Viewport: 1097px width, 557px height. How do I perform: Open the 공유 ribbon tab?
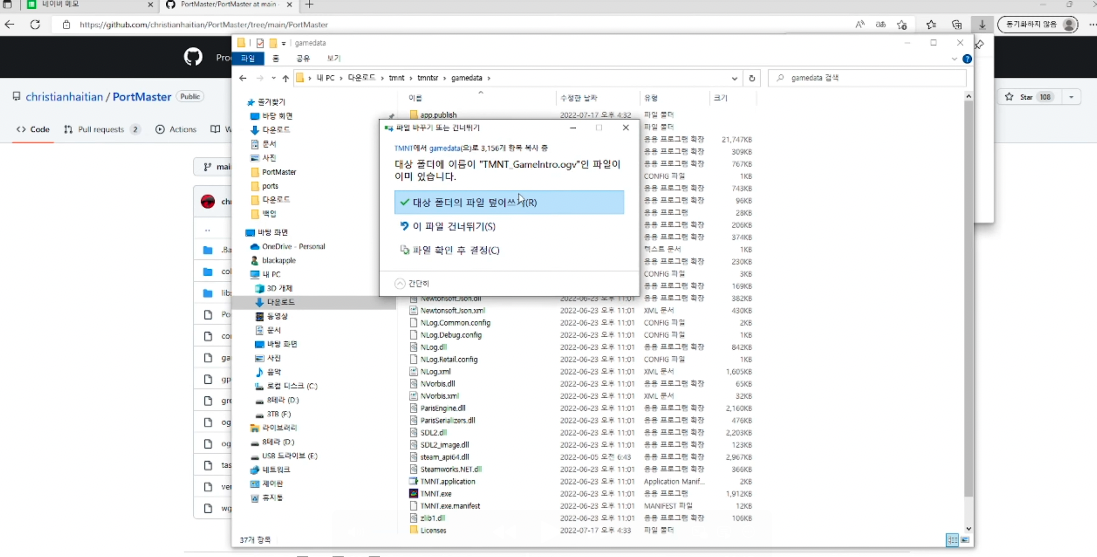303,59
